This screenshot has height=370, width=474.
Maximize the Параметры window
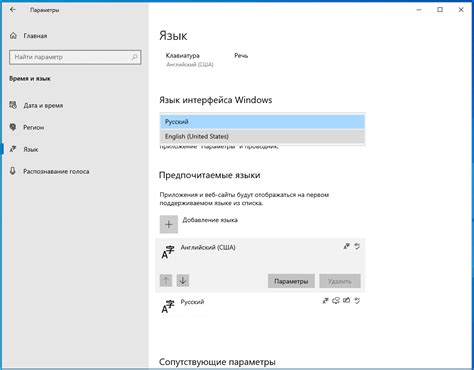[x=440, y=10]
